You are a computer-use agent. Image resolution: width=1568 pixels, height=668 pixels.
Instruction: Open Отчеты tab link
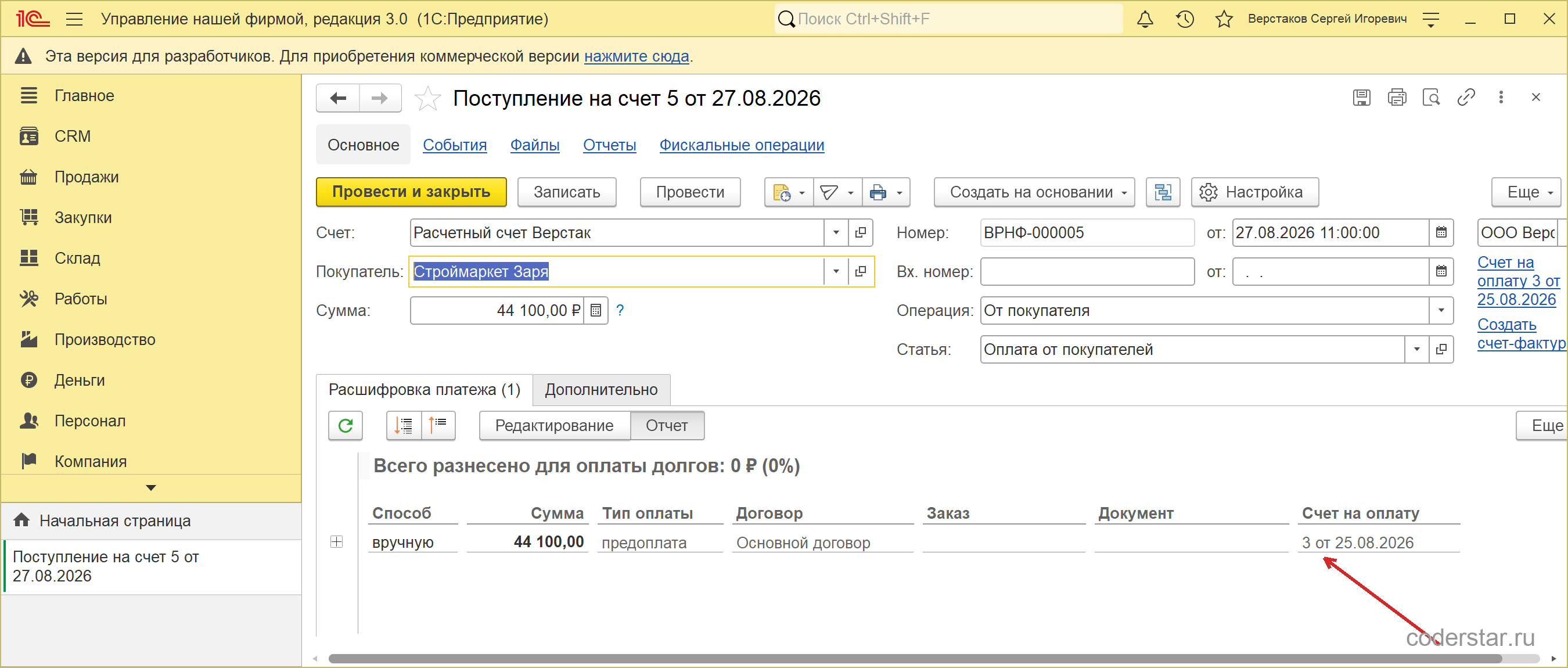coord(609,145)
